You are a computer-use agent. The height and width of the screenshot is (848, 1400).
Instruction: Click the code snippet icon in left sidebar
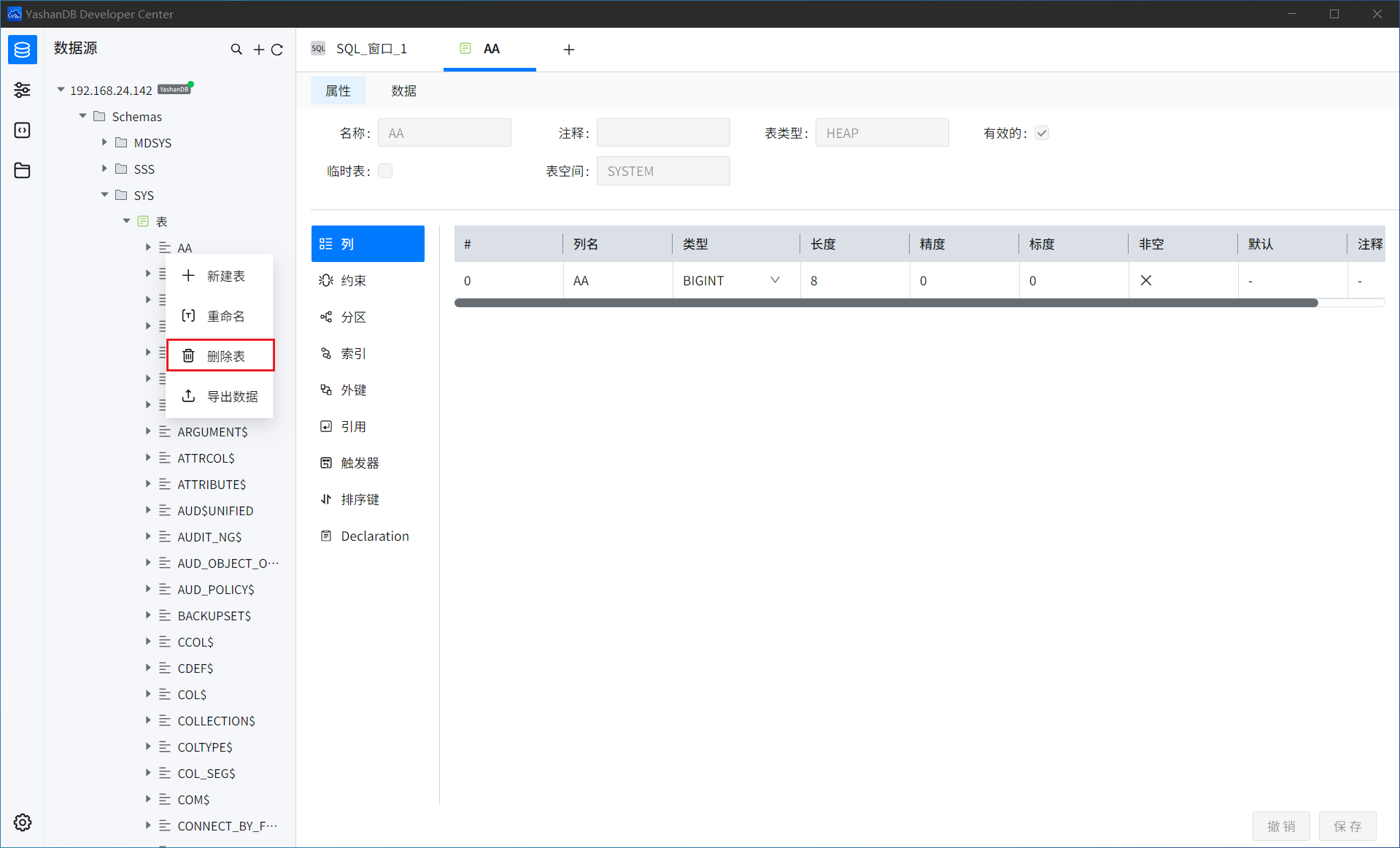pyautogui.click(x=22, y=130)
